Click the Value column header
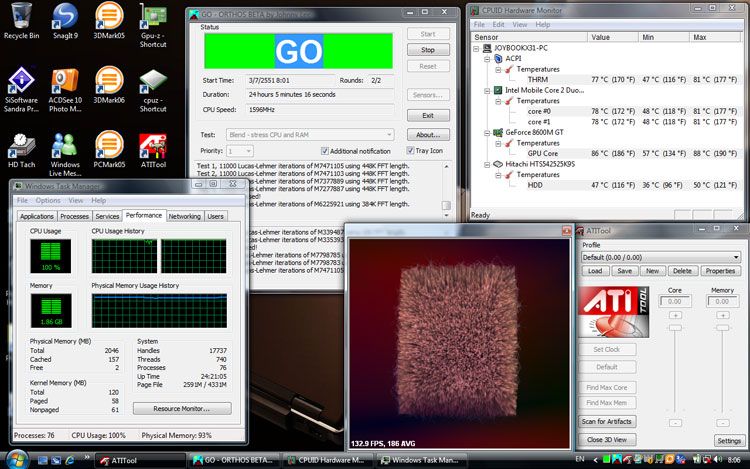750x469 pixels. coord(613,37)
